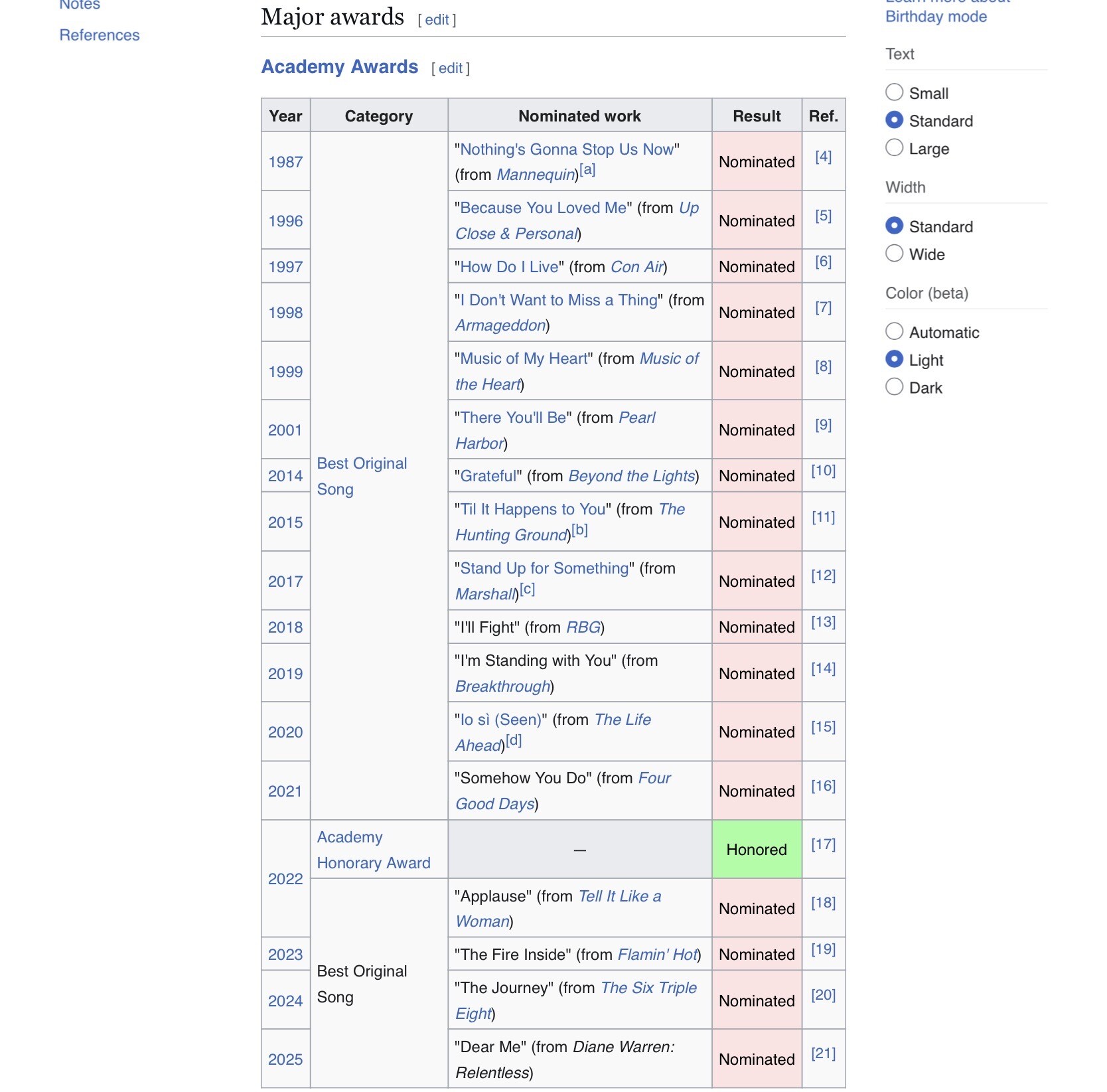1107x1092 pixels.
Task: Choose Wide page width
Action: tap(894, 254)
